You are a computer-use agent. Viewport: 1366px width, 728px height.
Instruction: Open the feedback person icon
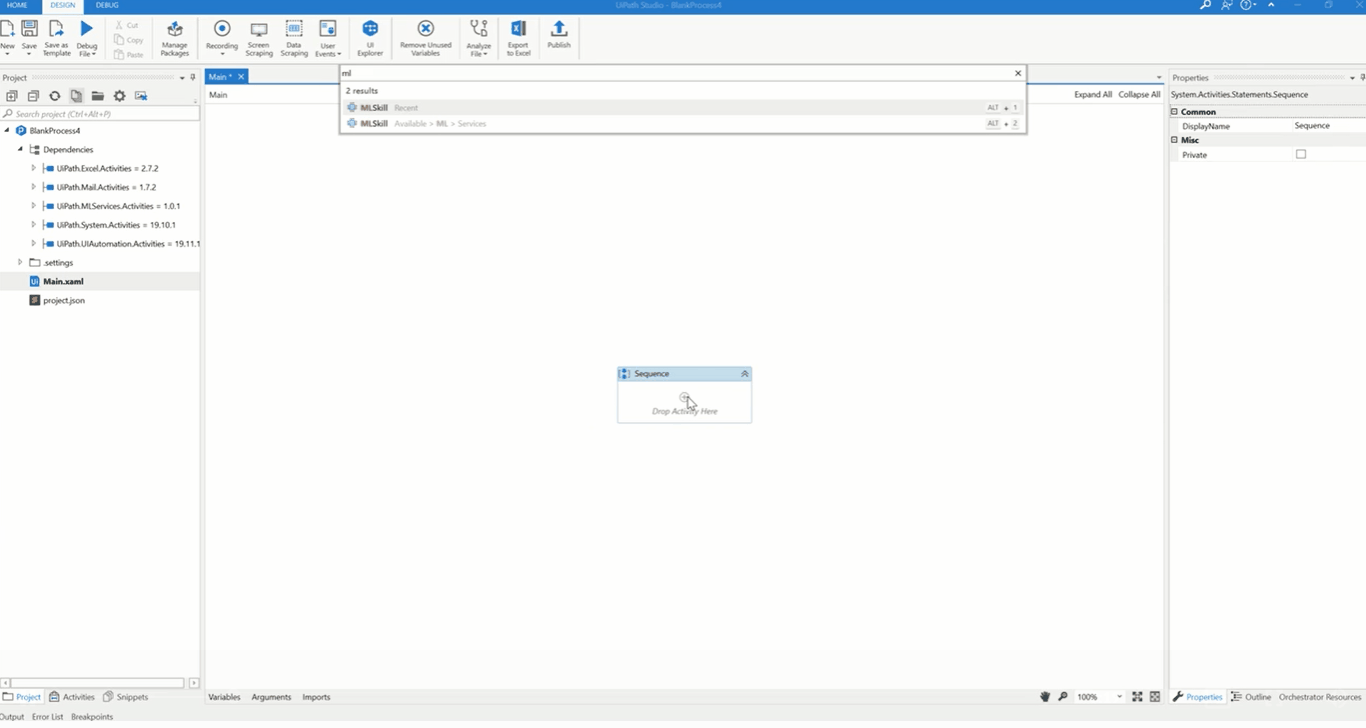pos(1227,5)
